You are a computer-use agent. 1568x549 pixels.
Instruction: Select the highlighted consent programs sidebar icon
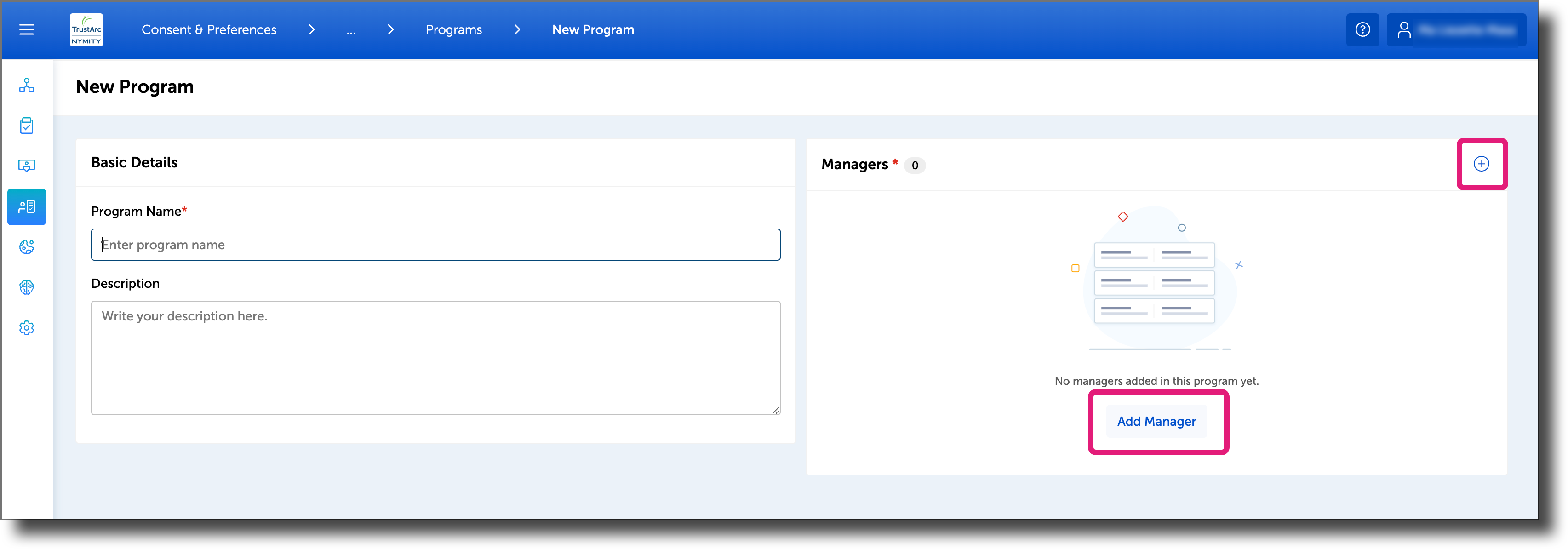point(27,207)
